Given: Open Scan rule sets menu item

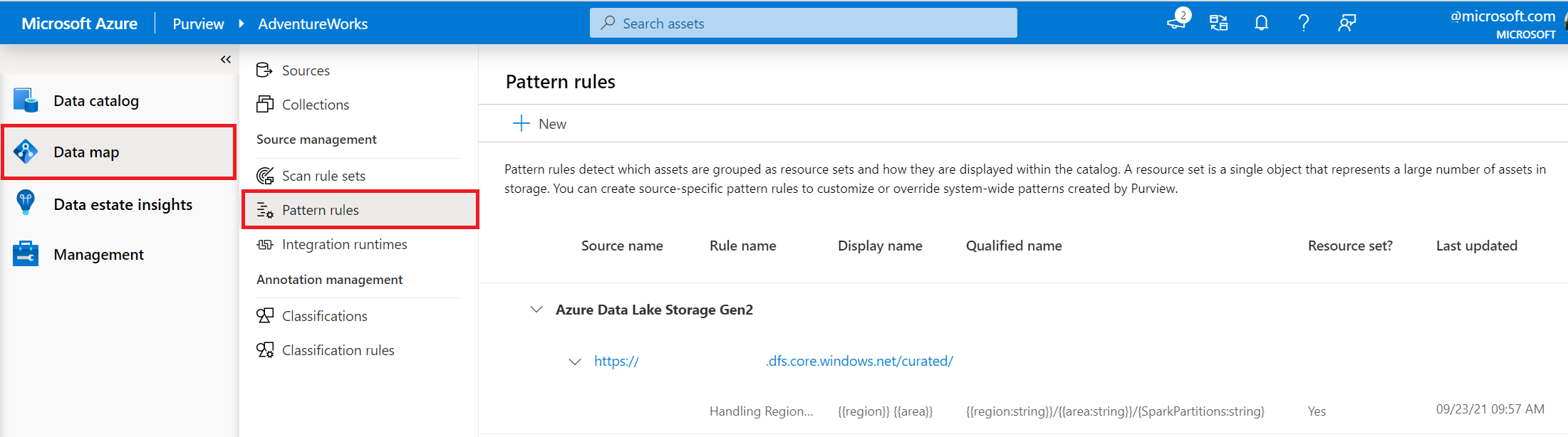Looking at the screenshot, I should point(323,176).
